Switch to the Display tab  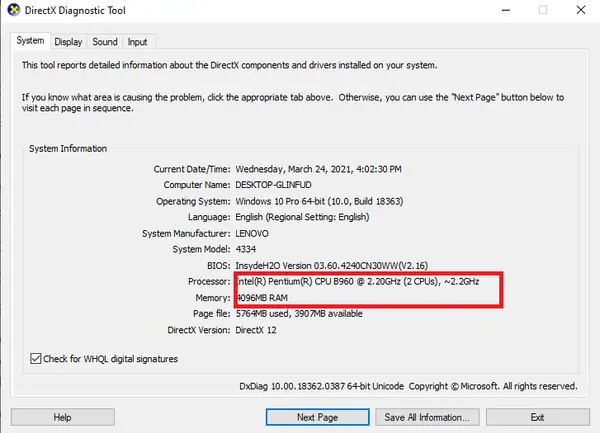tap(68, 42)
